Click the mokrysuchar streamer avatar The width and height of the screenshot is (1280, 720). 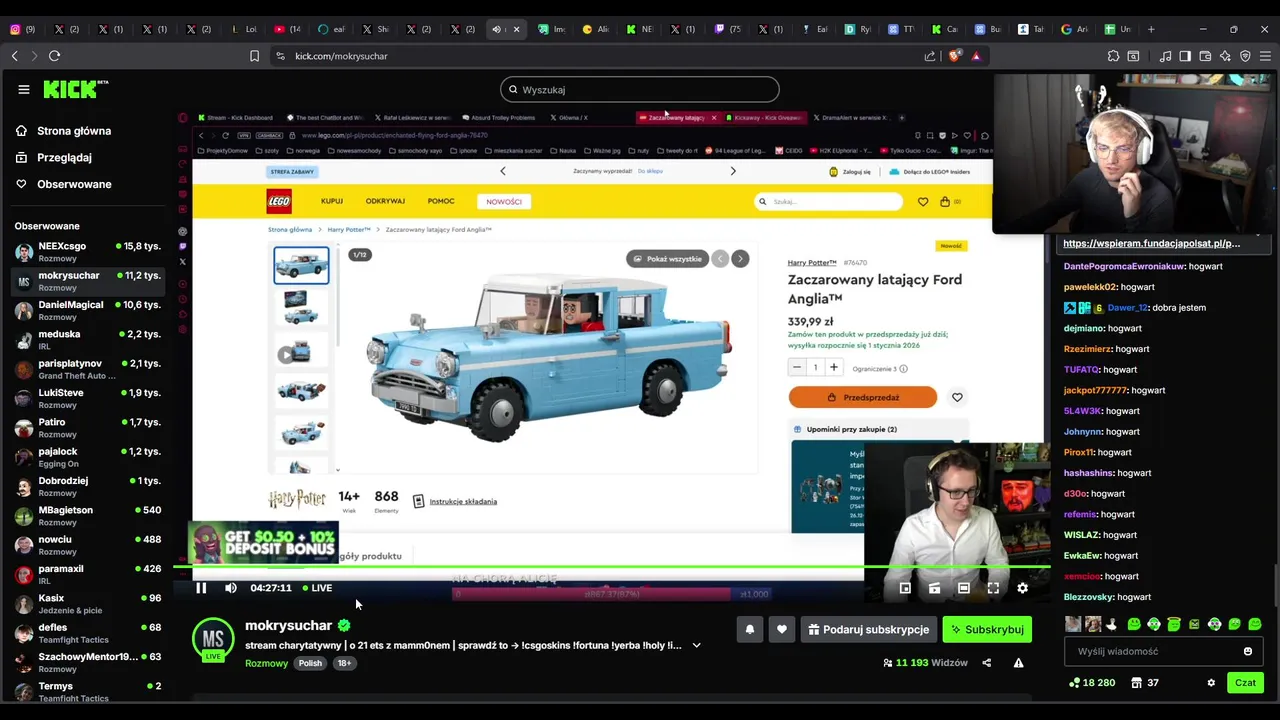pos(213,640)
